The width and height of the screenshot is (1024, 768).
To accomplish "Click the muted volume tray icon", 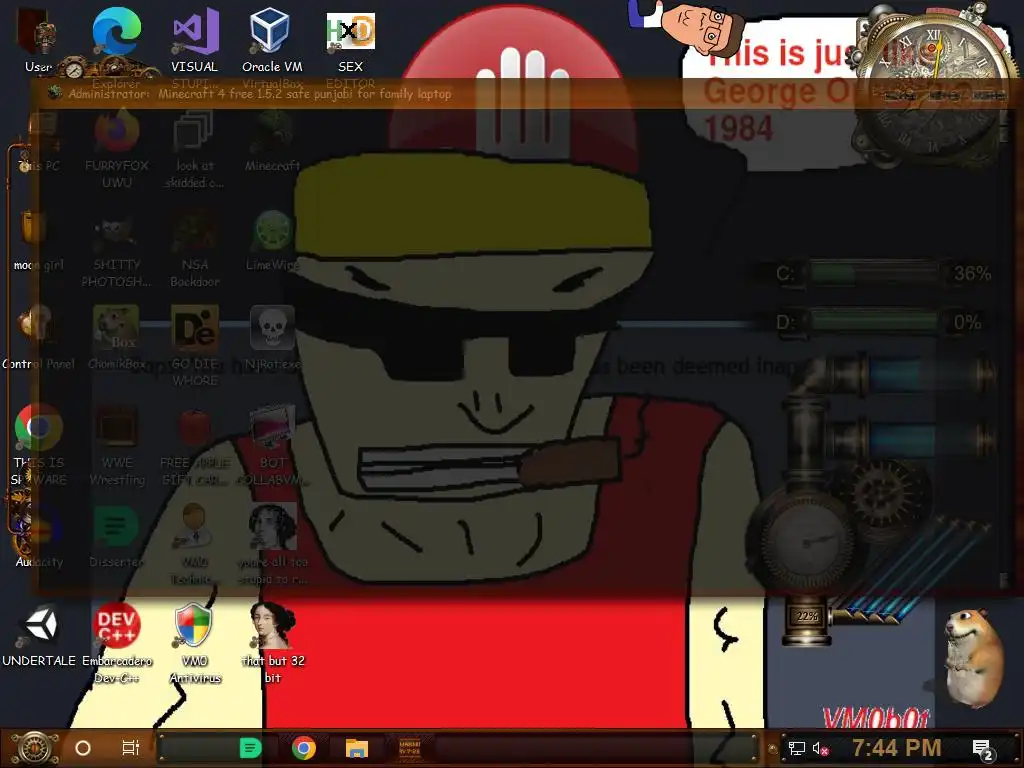I will click(x=821, y=748).
